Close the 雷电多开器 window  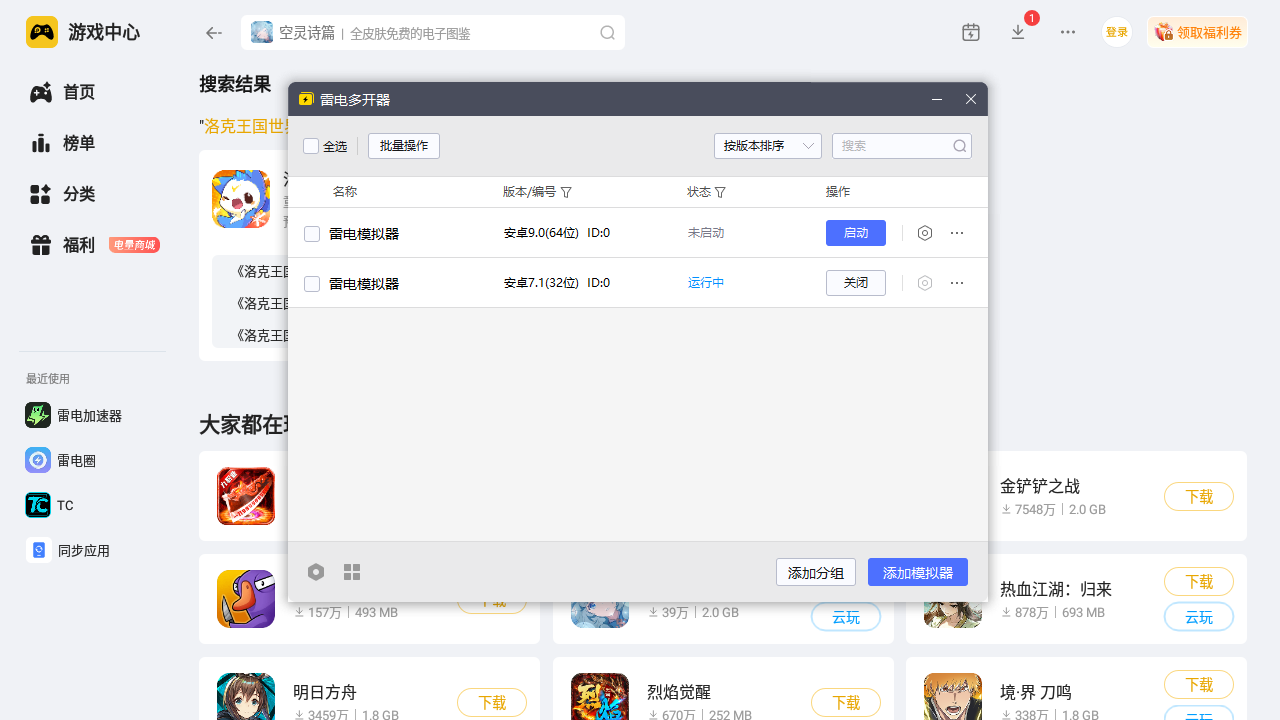[971, 99]
